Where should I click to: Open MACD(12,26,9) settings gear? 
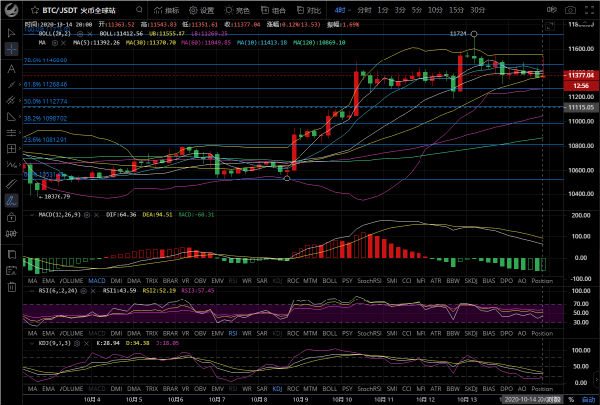pos(87,215)
